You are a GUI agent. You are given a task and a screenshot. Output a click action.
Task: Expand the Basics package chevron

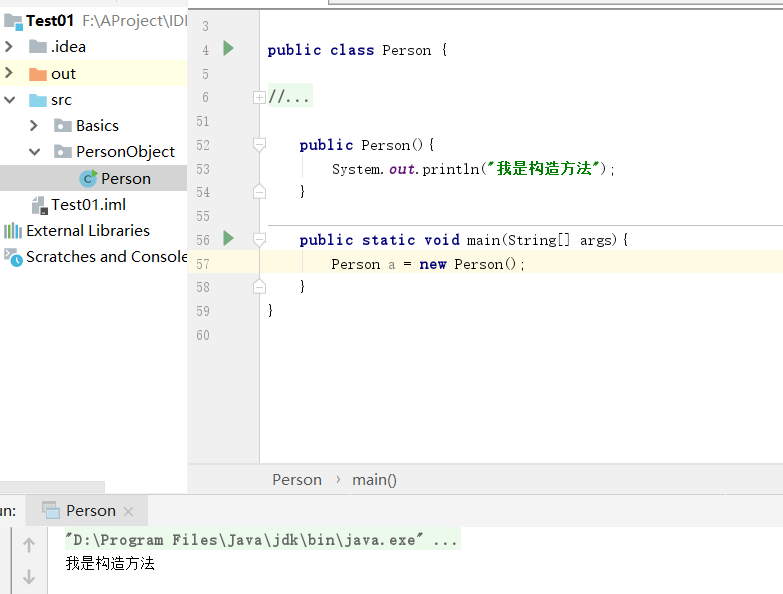tap(33, 125)
